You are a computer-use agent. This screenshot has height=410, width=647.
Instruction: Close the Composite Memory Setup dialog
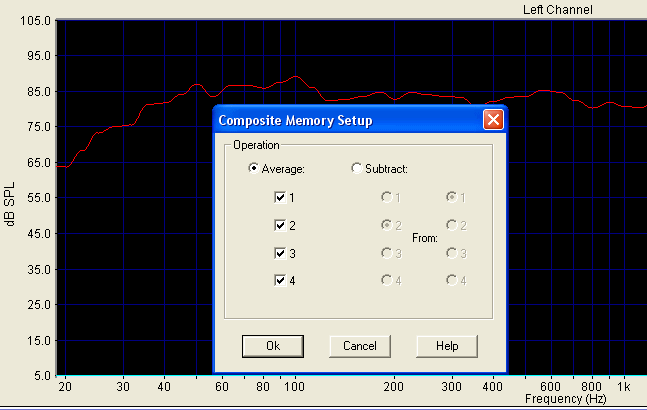pos(493,120)
